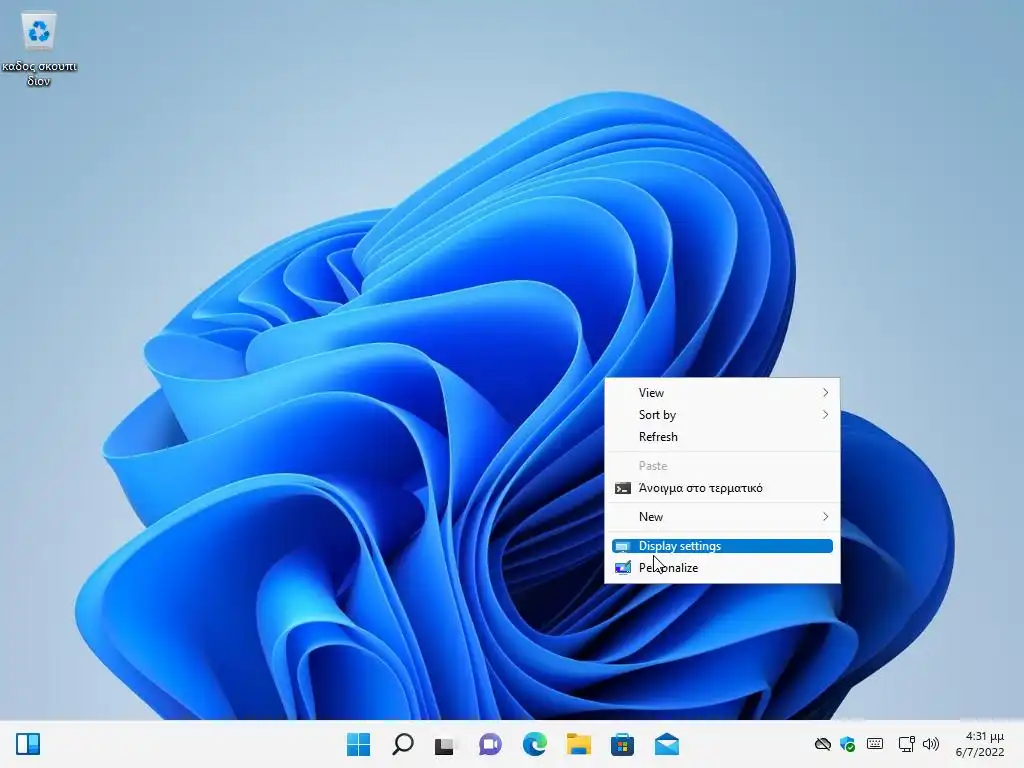
Task: Open the clock and date flyout
Action: (980, 744)
